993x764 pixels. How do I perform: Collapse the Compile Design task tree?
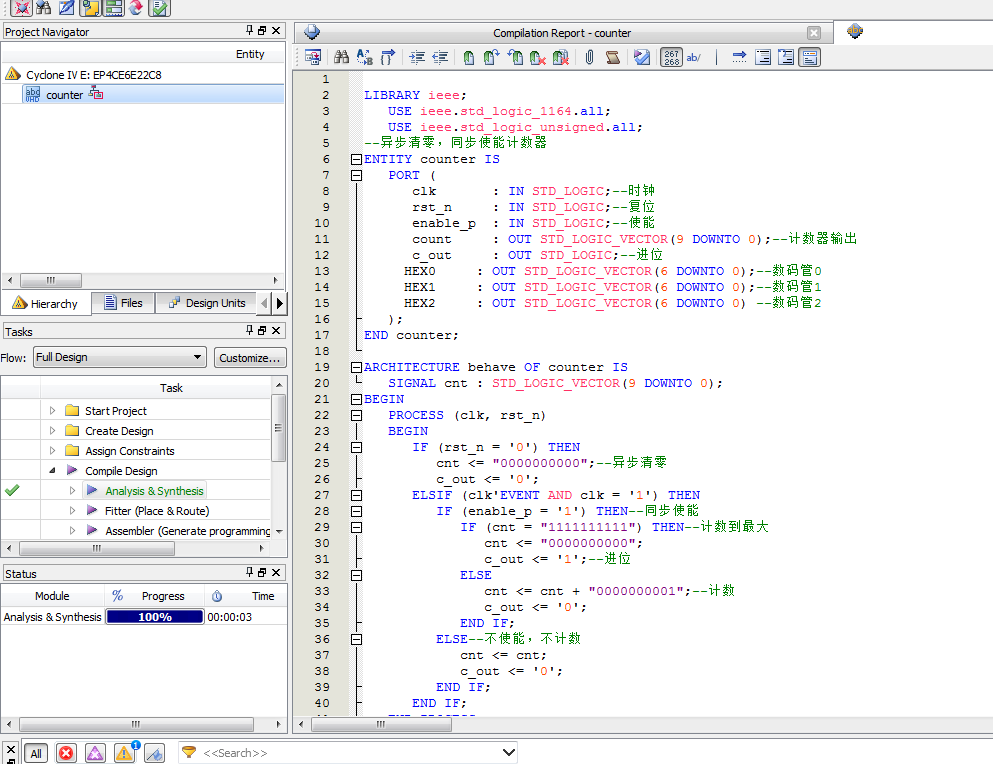point(53,471)
